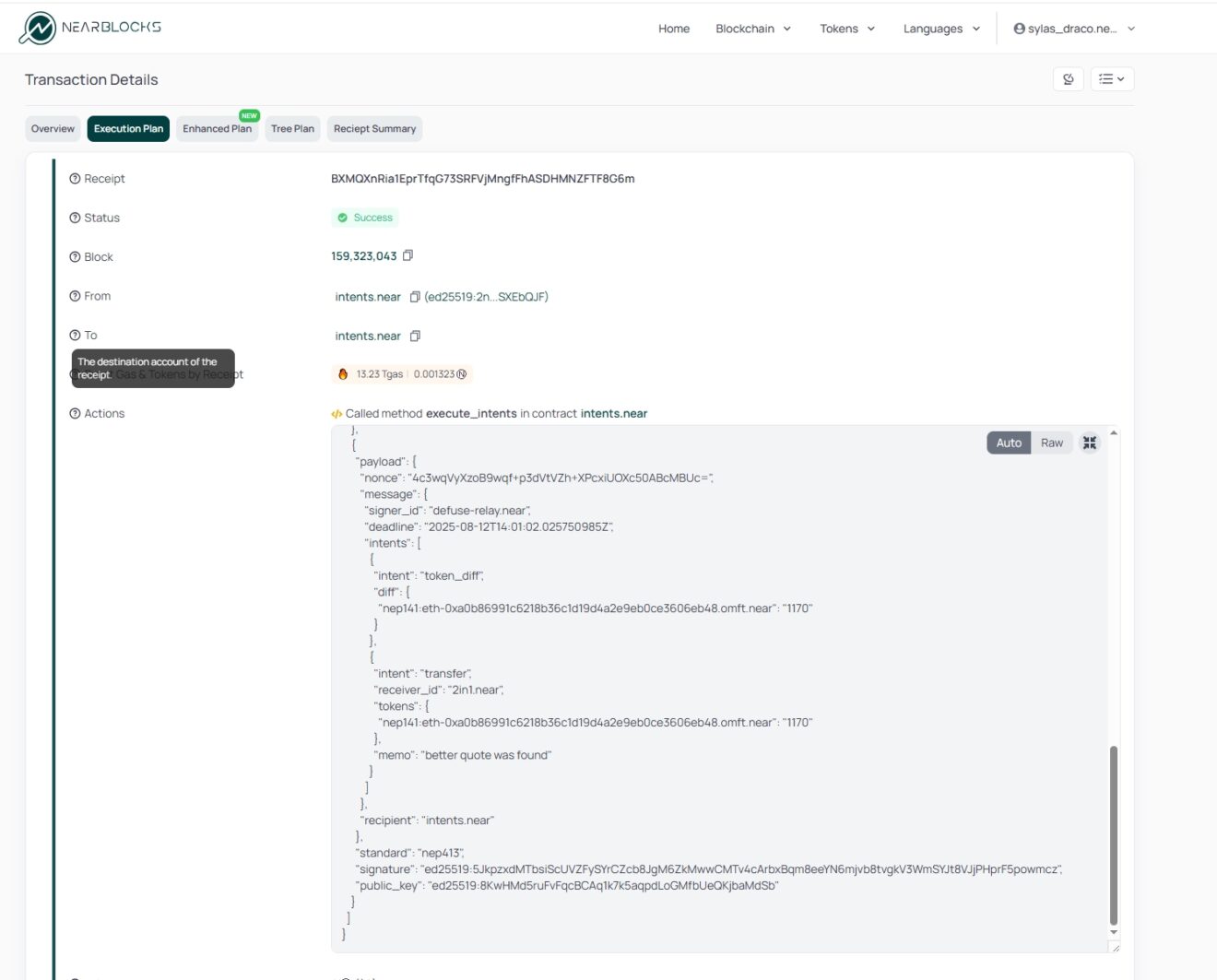Collapse the JSON code viewer
The height and width of the screenshot is (980, 1217).
[1090, 443]
